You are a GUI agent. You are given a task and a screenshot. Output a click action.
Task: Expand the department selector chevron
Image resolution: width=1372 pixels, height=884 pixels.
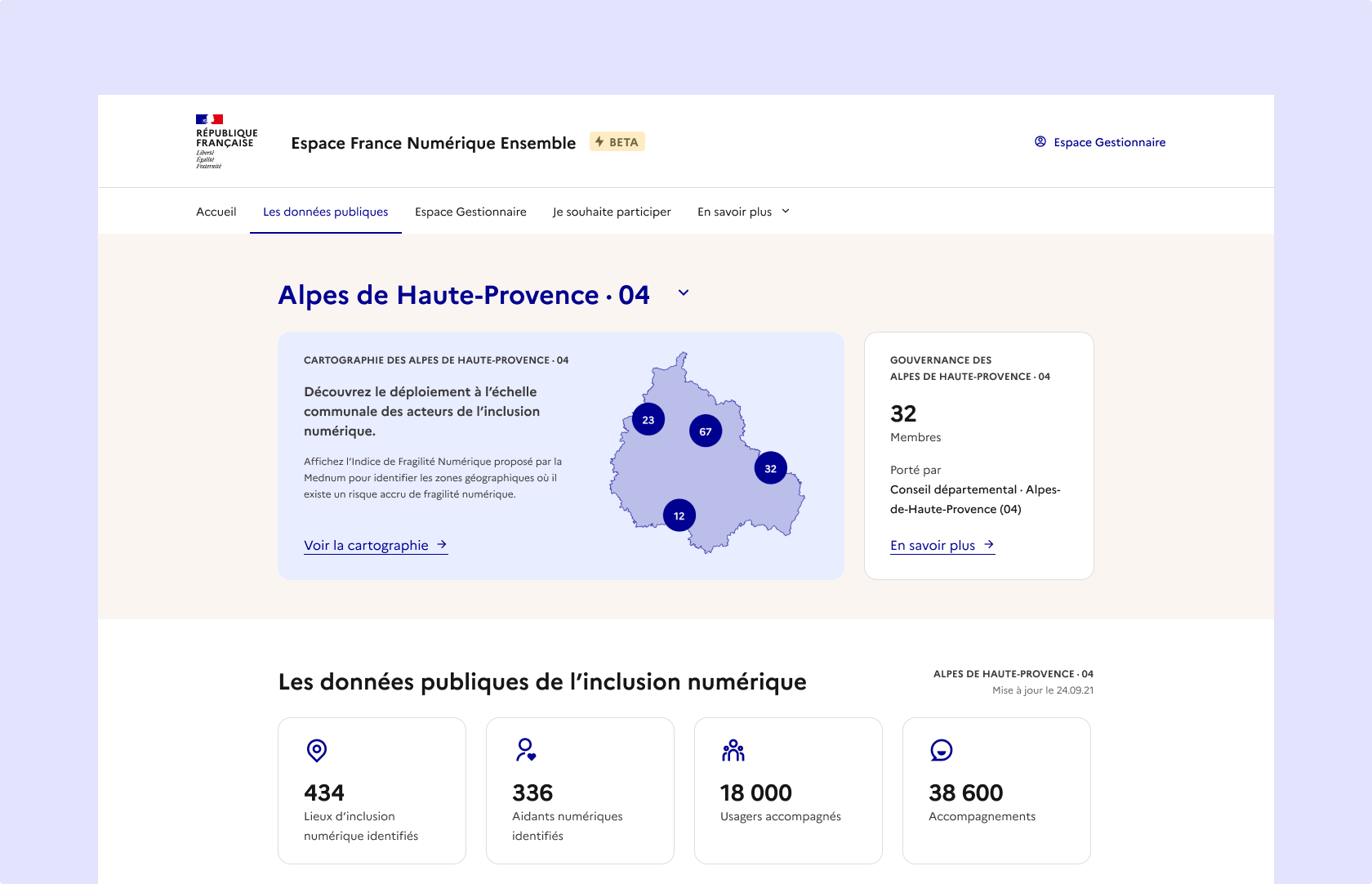coord(684,292)
